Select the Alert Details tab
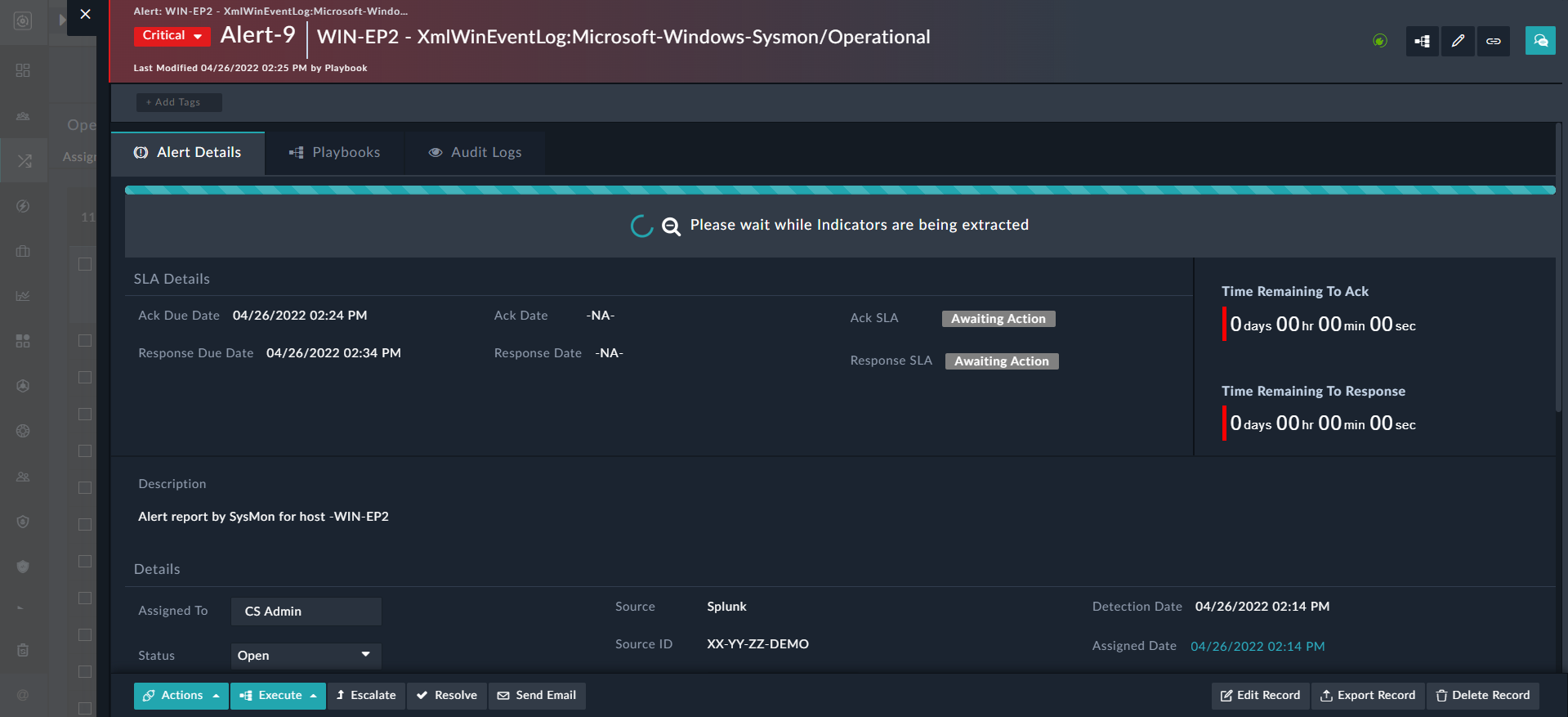The height and width of the screenshot is (717, 1568). click(188, 153)
